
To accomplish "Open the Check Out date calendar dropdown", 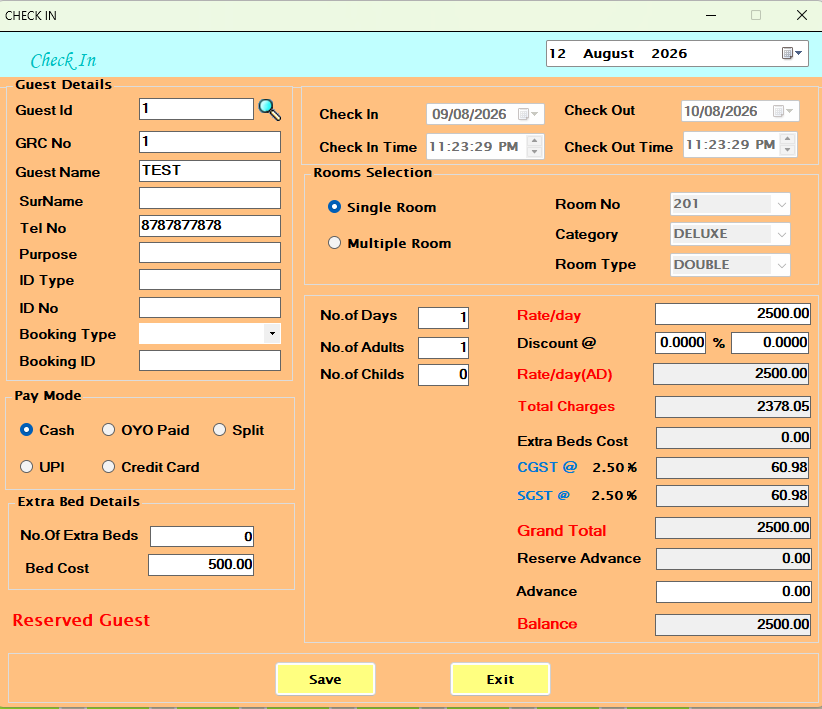I will (783, 111).
